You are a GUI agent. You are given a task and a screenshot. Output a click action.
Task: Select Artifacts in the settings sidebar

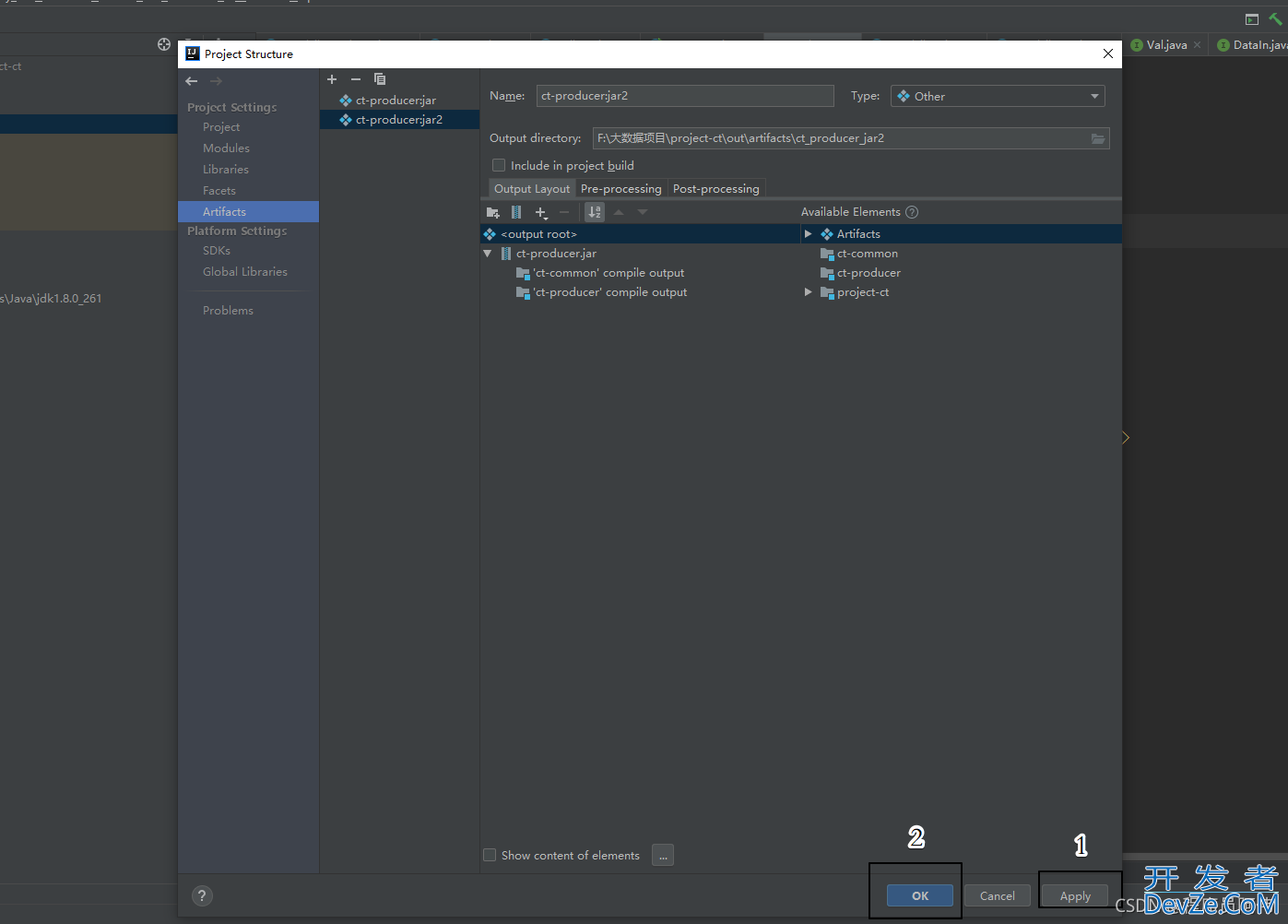(x=248, y=212)
